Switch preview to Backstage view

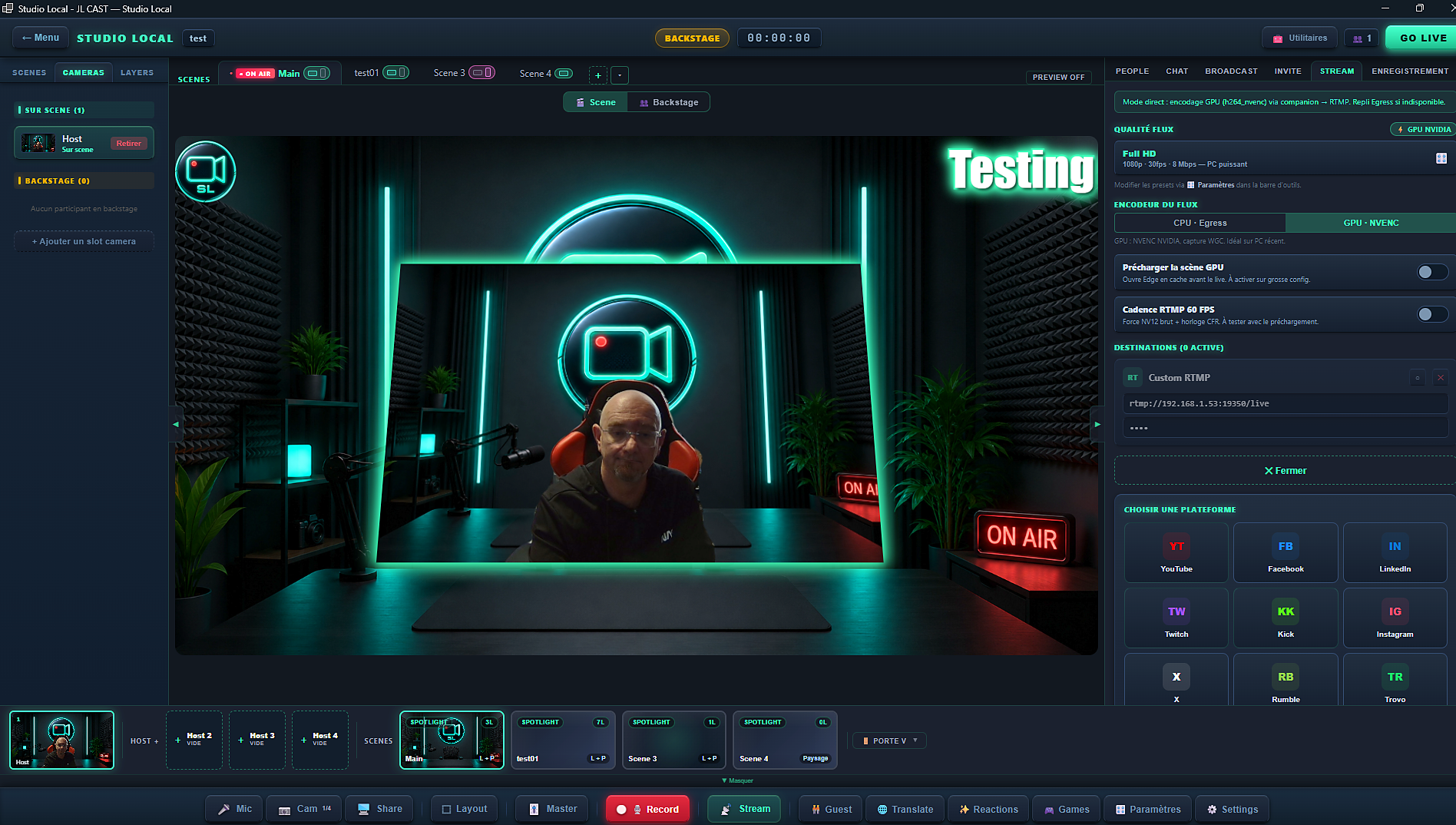coord(669,102)
